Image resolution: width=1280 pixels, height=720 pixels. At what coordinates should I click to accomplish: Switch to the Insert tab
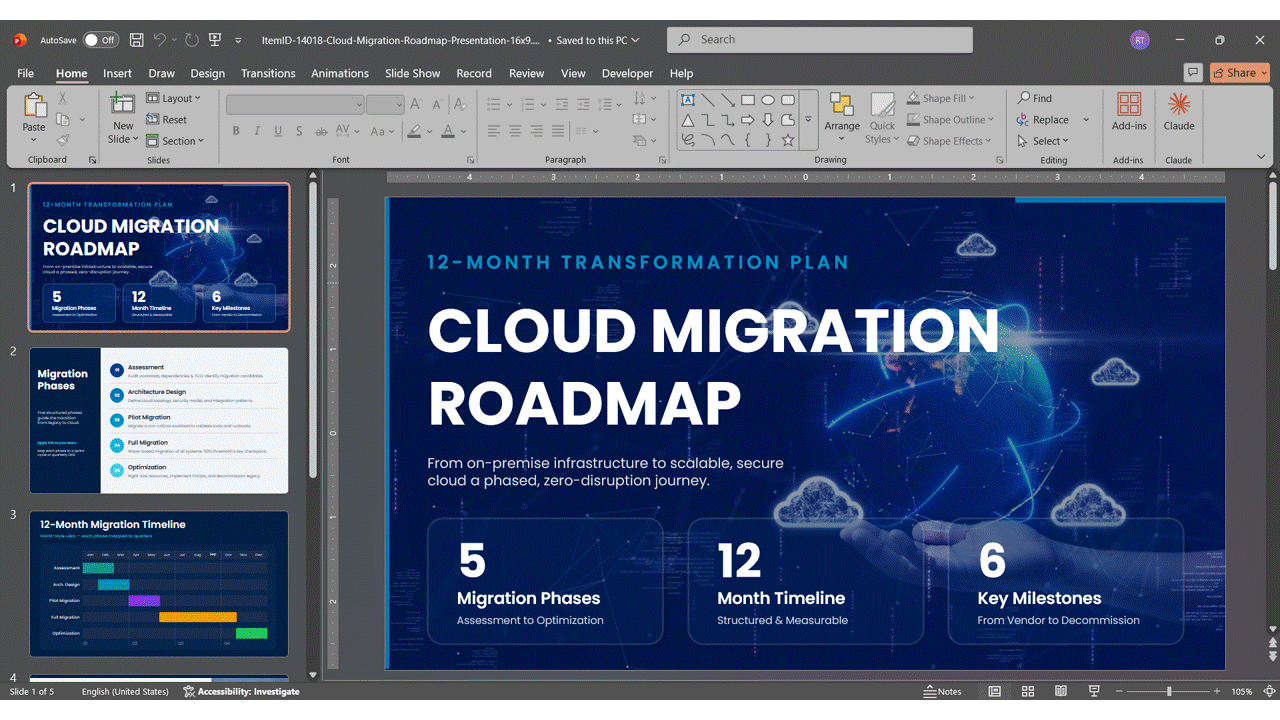pos(117,73)
